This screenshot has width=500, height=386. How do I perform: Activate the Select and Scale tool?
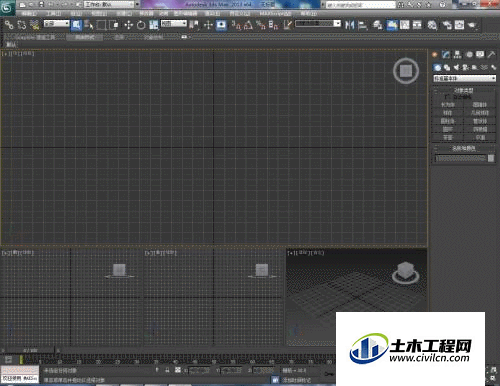coord(153,25)
